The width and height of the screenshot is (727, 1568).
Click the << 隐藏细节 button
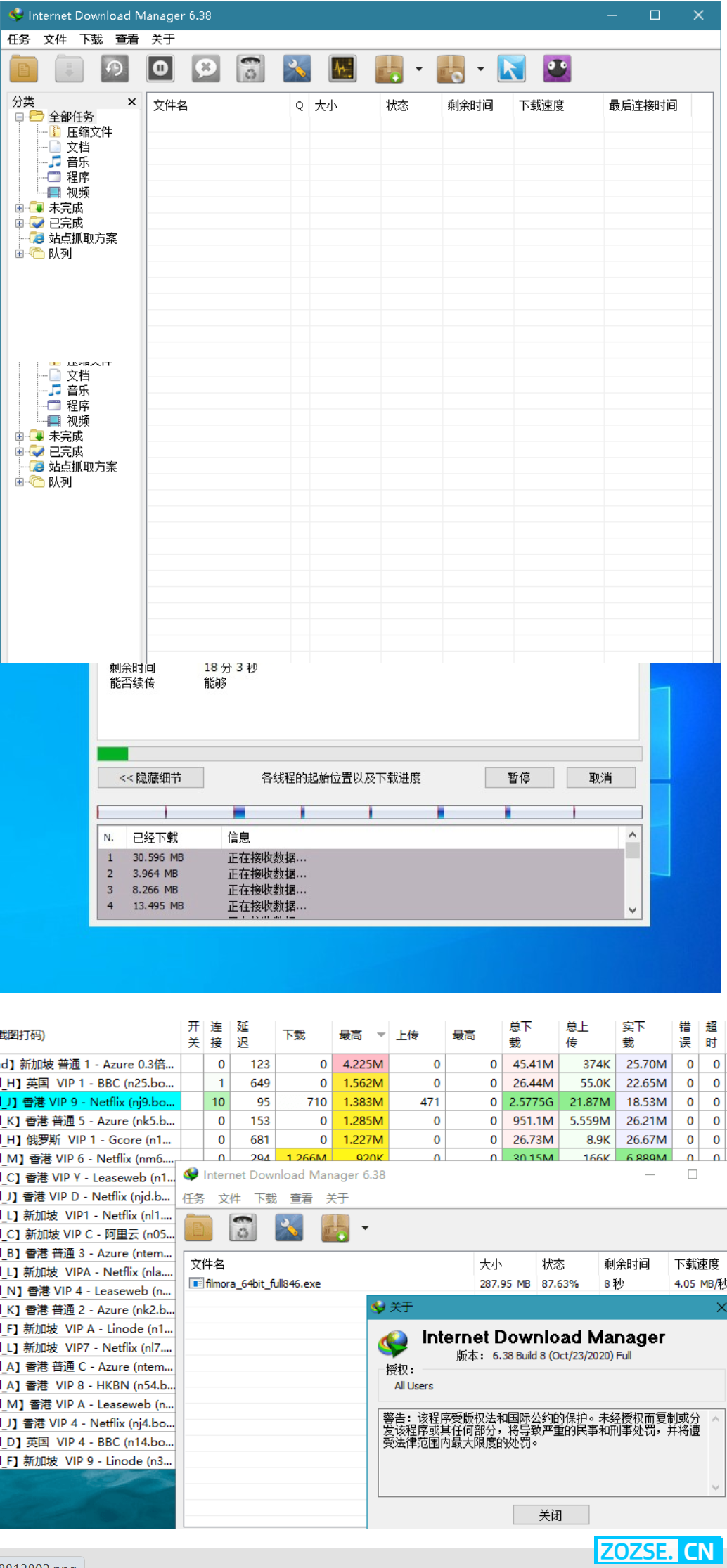coord(151,777)
